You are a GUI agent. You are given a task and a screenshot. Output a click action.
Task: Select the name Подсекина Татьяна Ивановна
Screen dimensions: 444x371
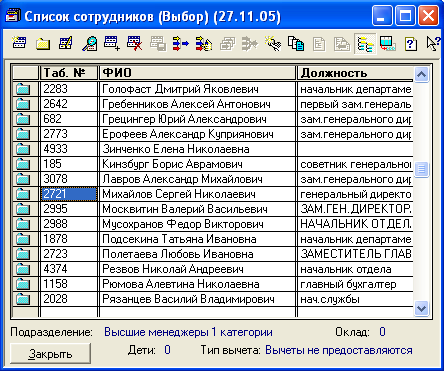click(179, 239)
